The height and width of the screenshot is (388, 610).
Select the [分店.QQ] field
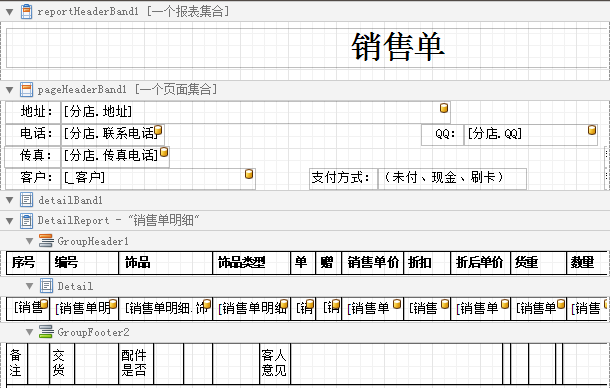tap(531, 135)
